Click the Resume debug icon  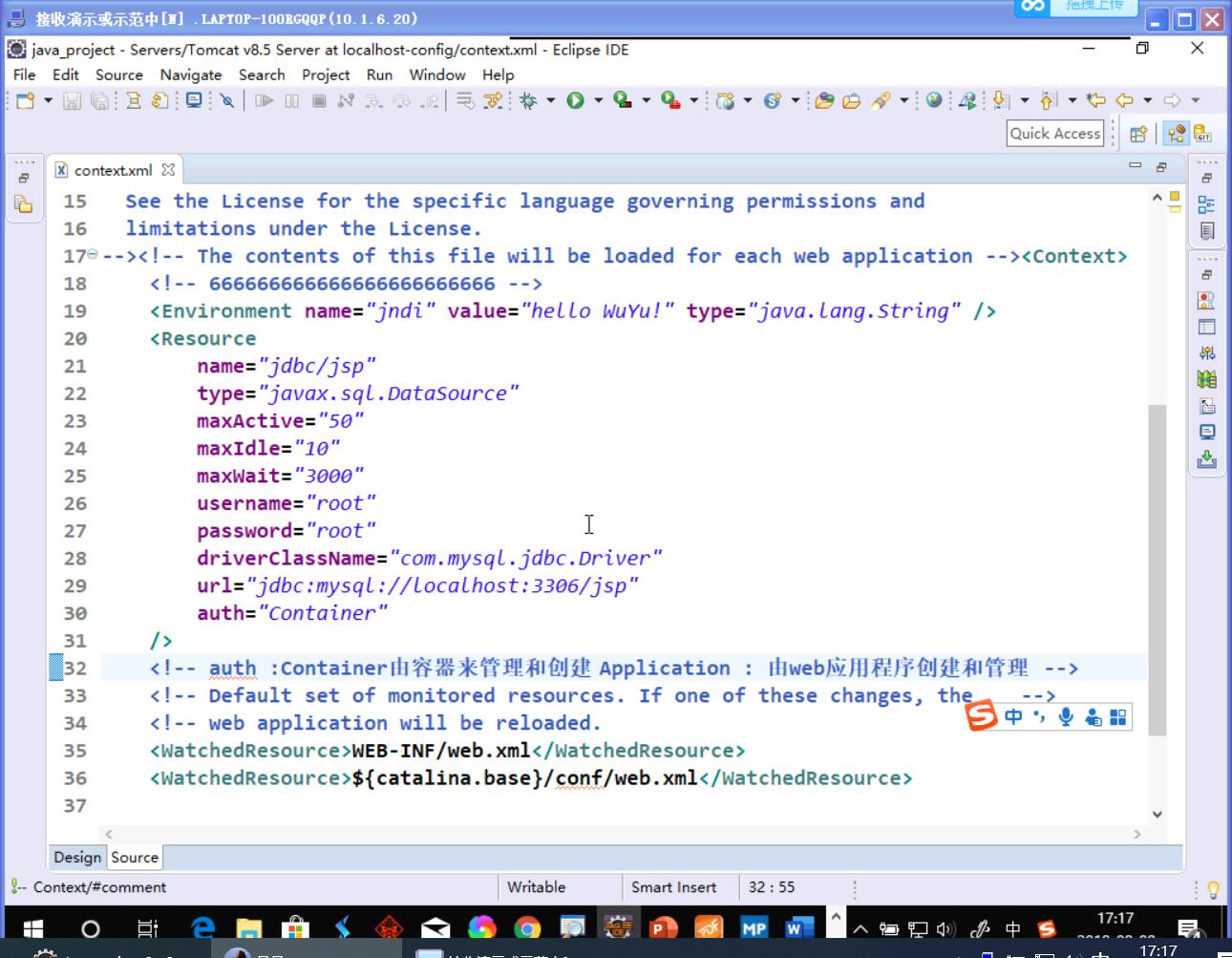click(x=265, y=100)
